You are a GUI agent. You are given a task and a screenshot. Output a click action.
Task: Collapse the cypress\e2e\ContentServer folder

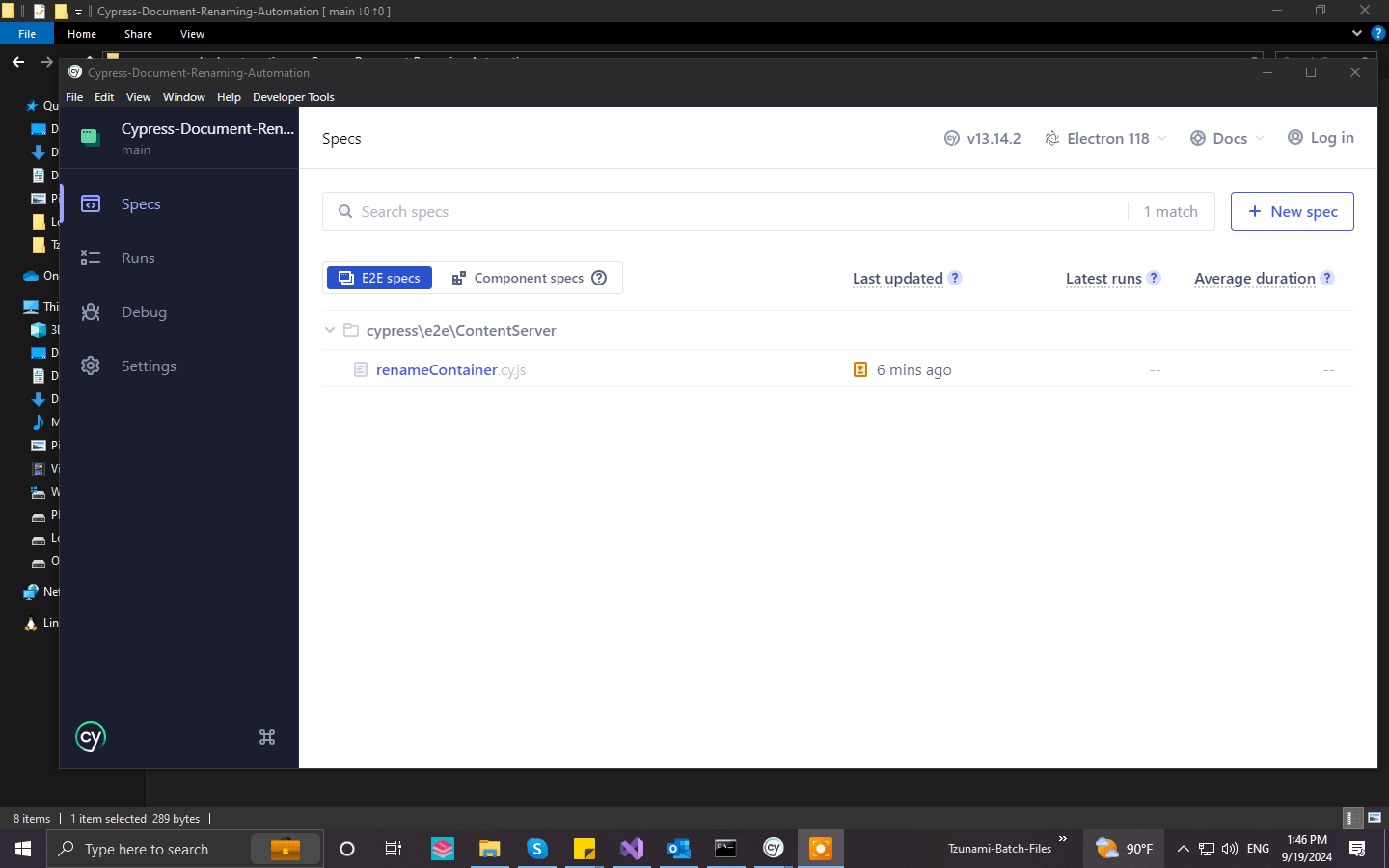[x=330, y=330]
